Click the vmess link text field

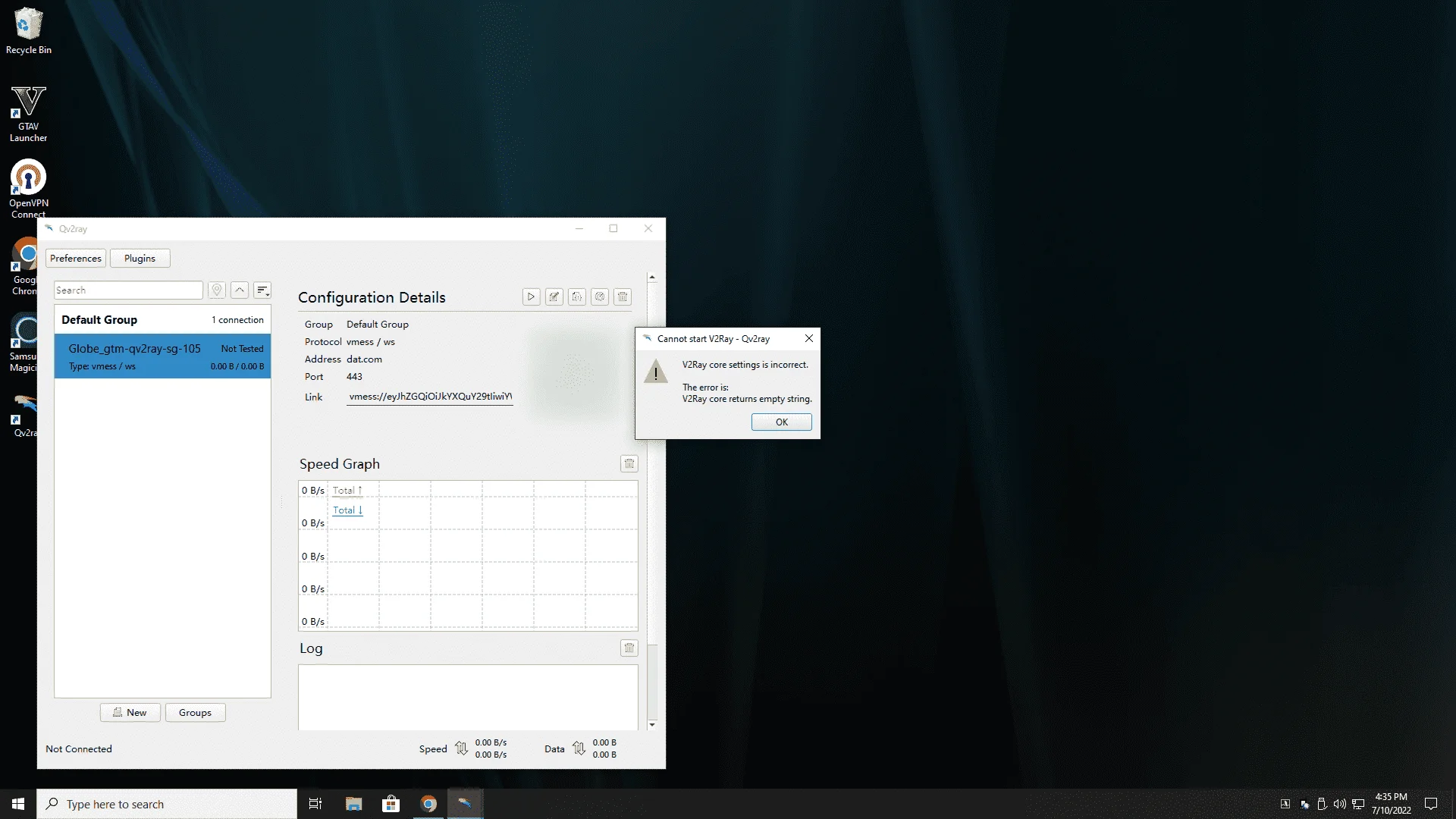point(429,396)
